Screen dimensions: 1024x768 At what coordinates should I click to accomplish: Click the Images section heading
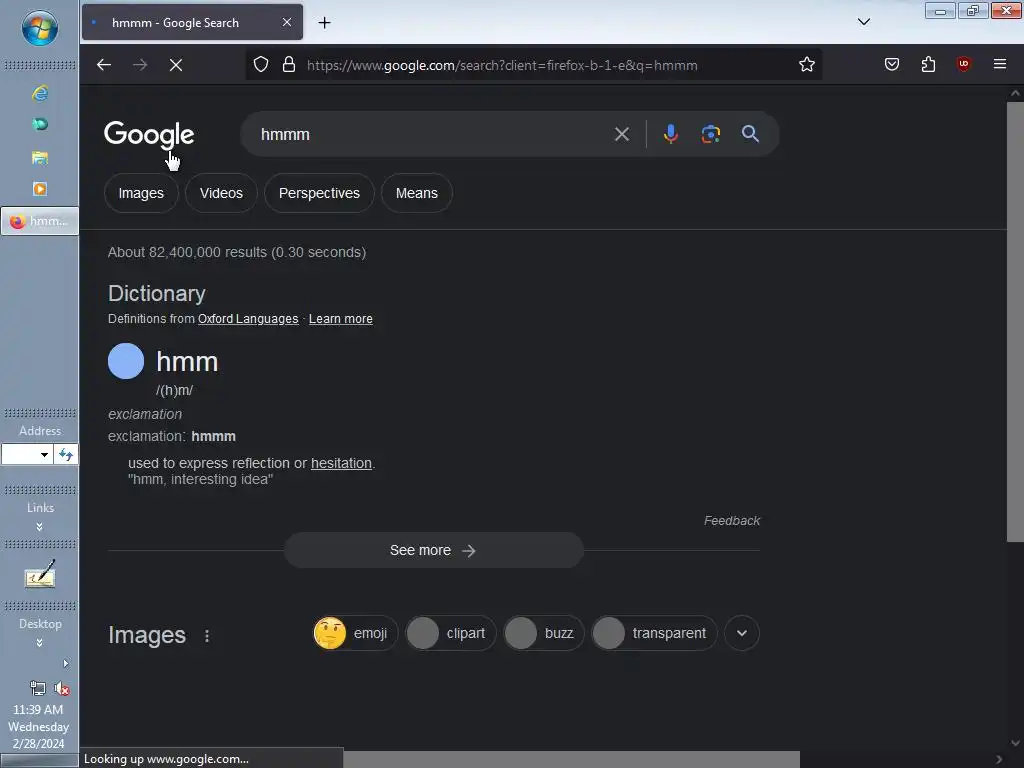click(x=147, y=635)
